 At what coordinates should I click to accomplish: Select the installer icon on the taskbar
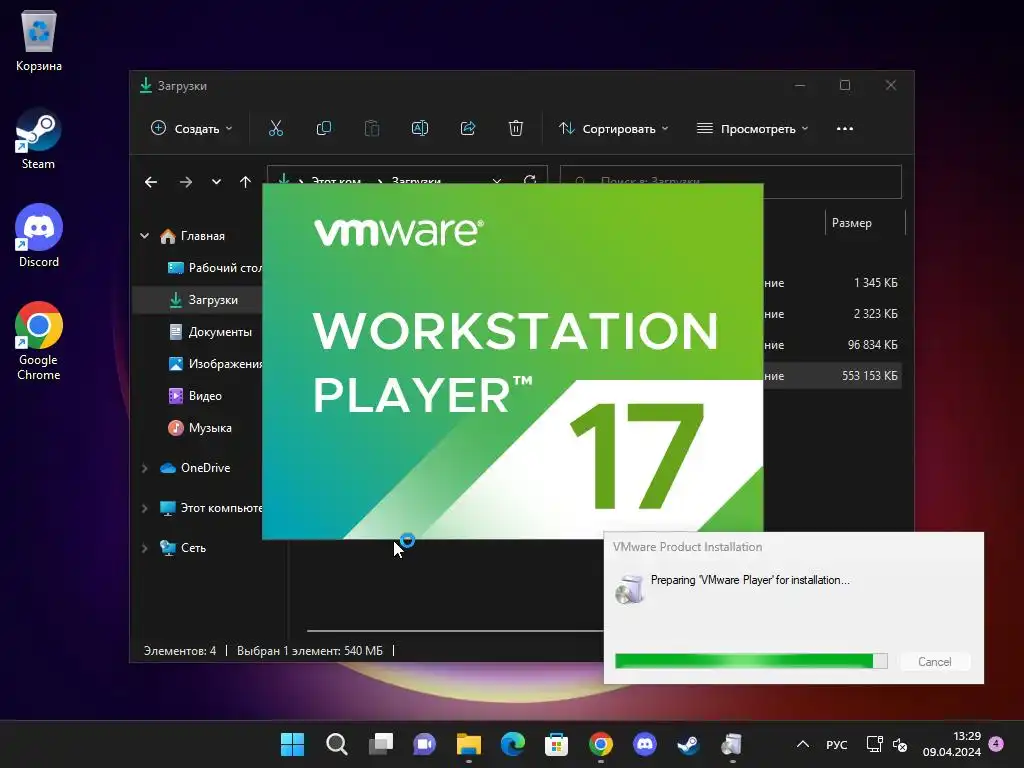(x=732, y=744)
